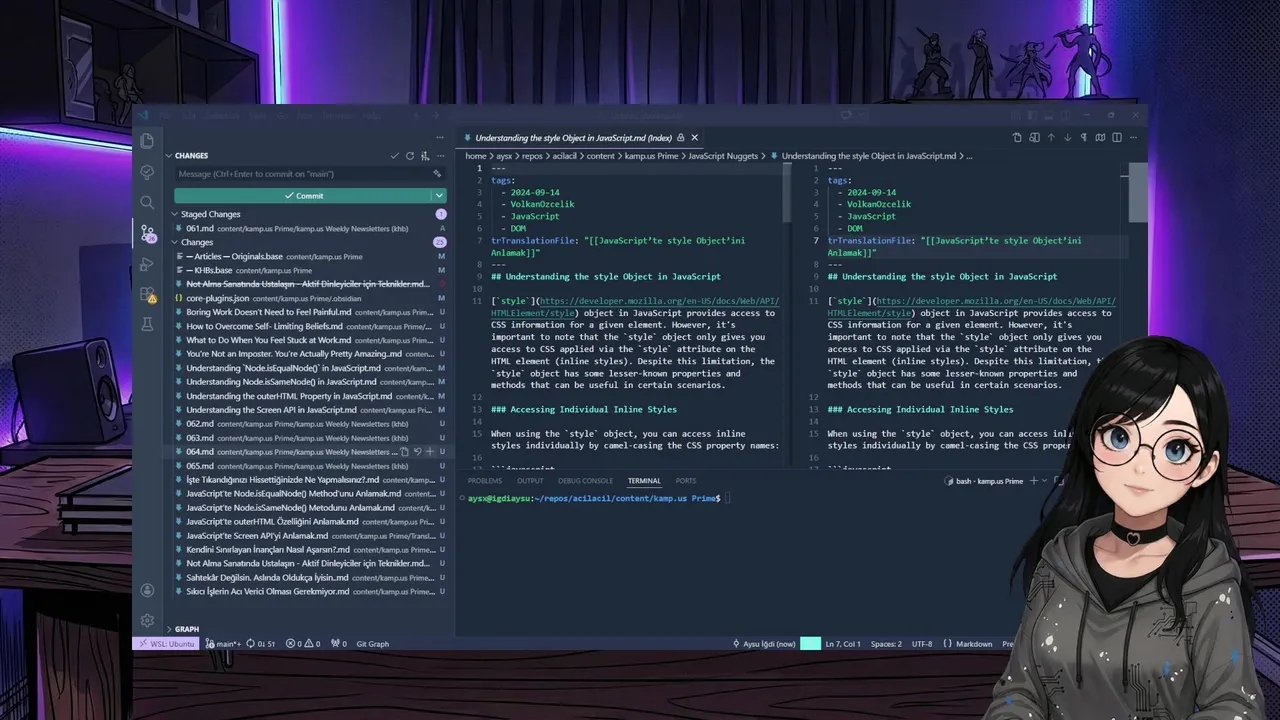
Task: Switch to the PROBLEMS panel tab
Action: click(x=485, y=481)
